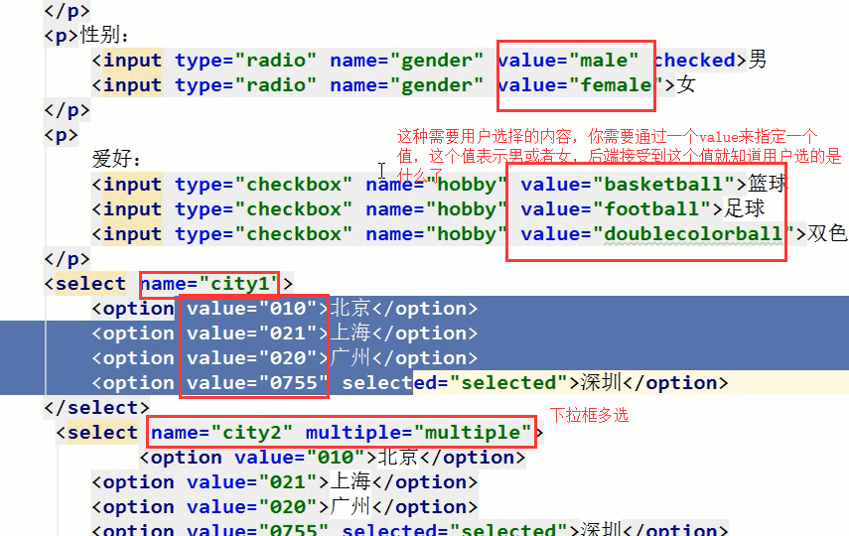This screenshot has height=536, width=849.
Task: Click value="020" under the city2 select
Action: tap(251, 508)
